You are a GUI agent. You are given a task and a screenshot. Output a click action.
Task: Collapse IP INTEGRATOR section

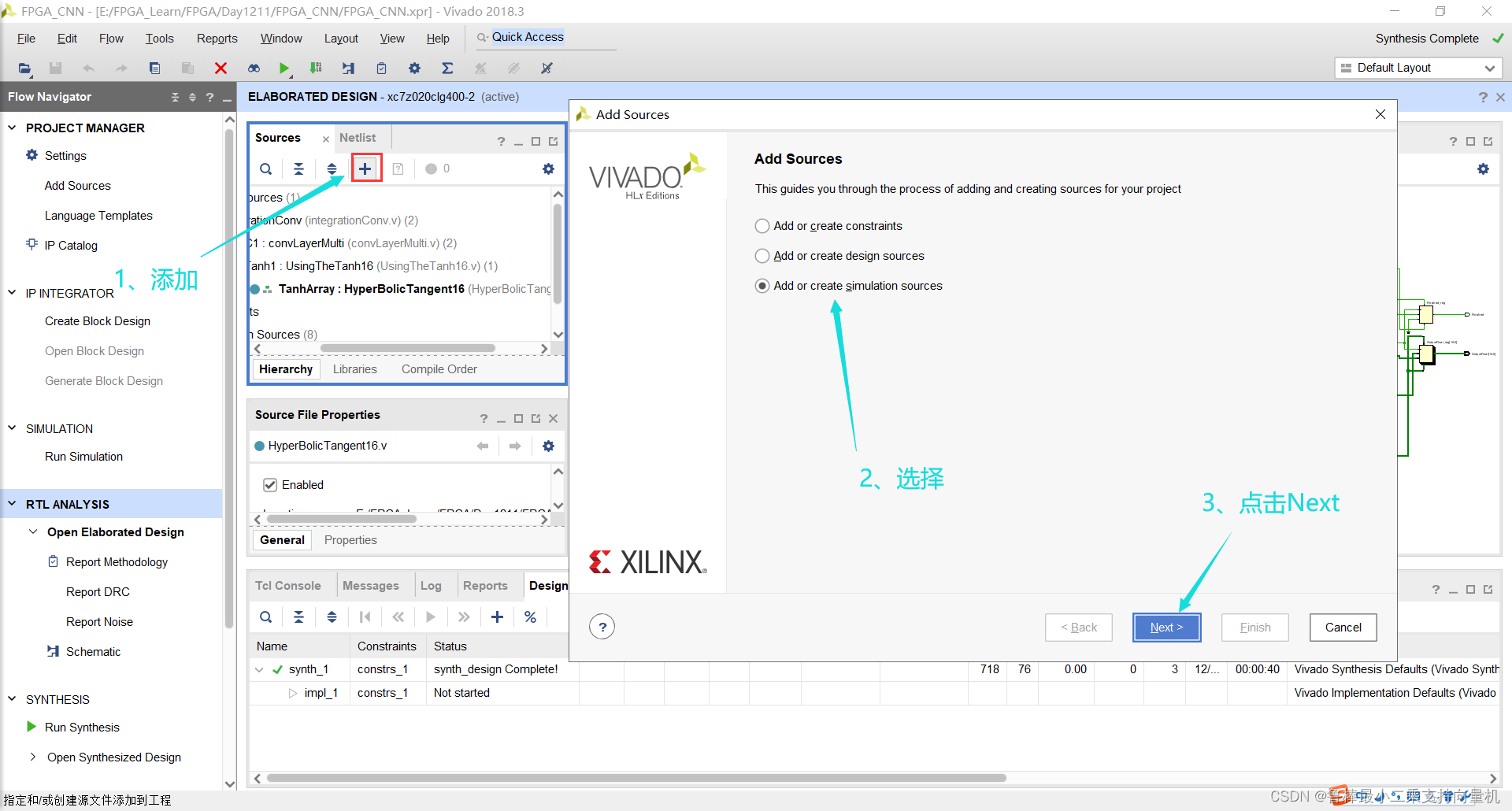pos(12,293)
